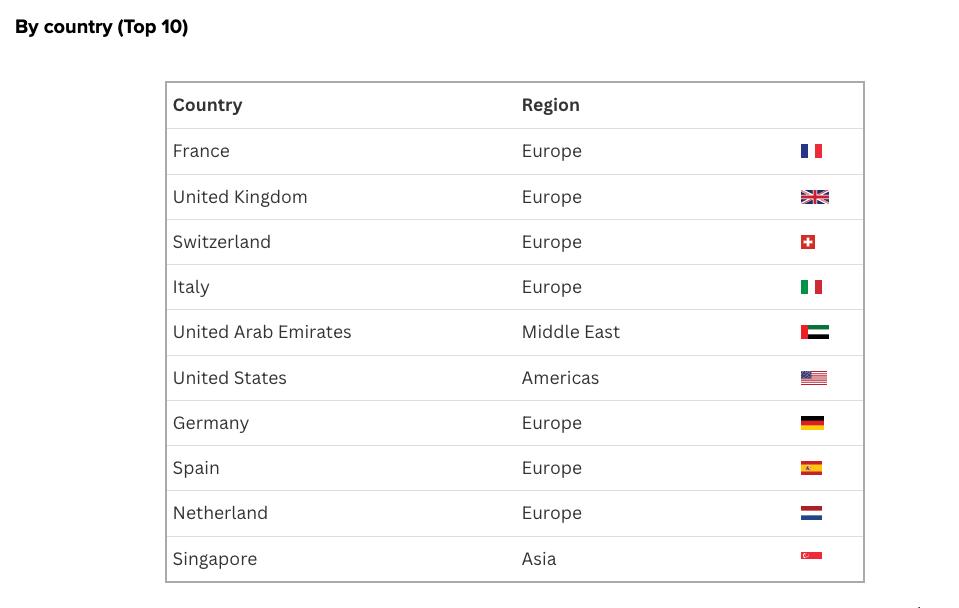959x608 pixels.
Task: Click the United Kingdom flag icon
Action: pos(814,197)
